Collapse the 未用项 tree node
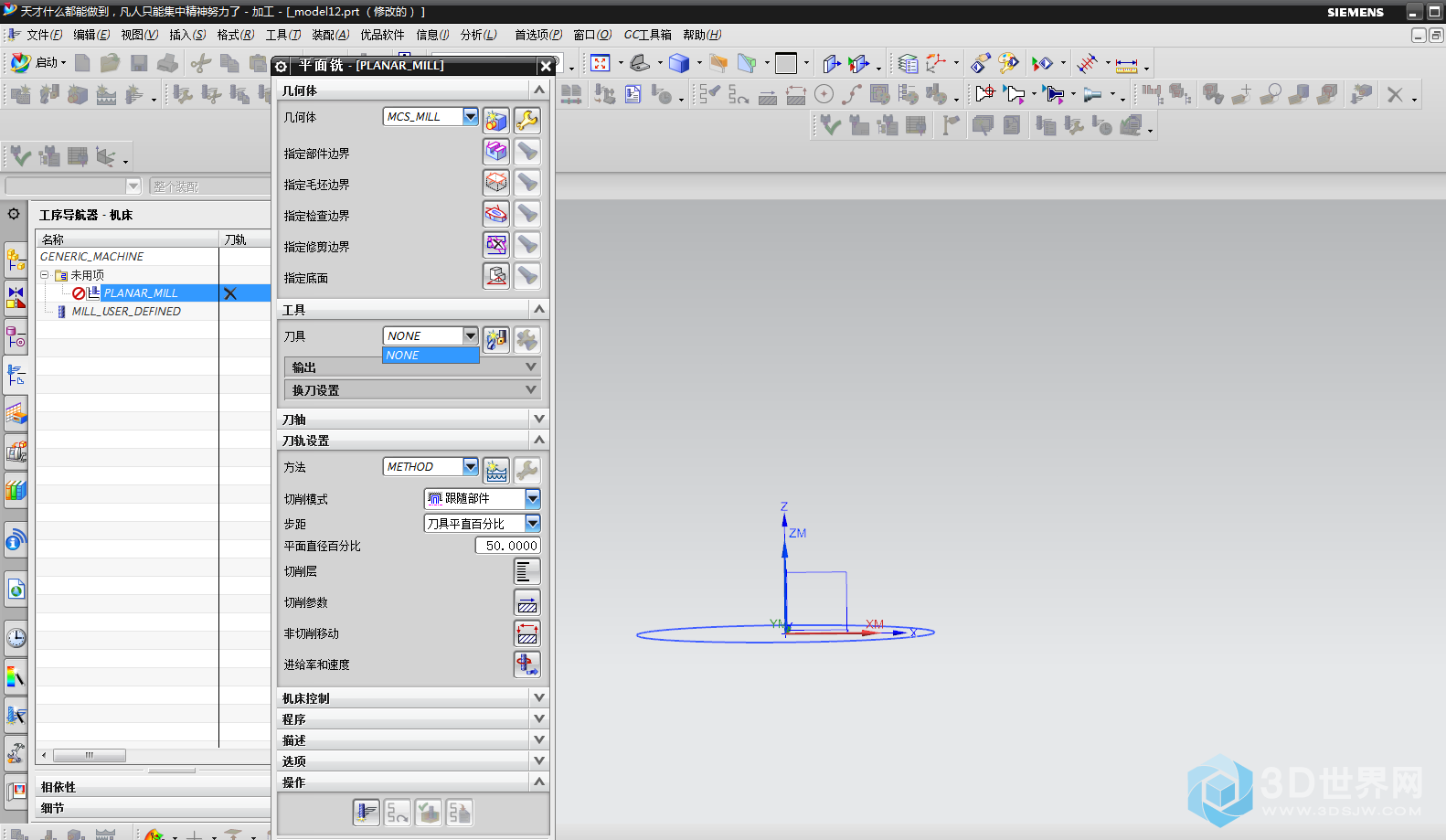Image resolution: width=1446 pixels, height=840 pixels. click(44, 274)
